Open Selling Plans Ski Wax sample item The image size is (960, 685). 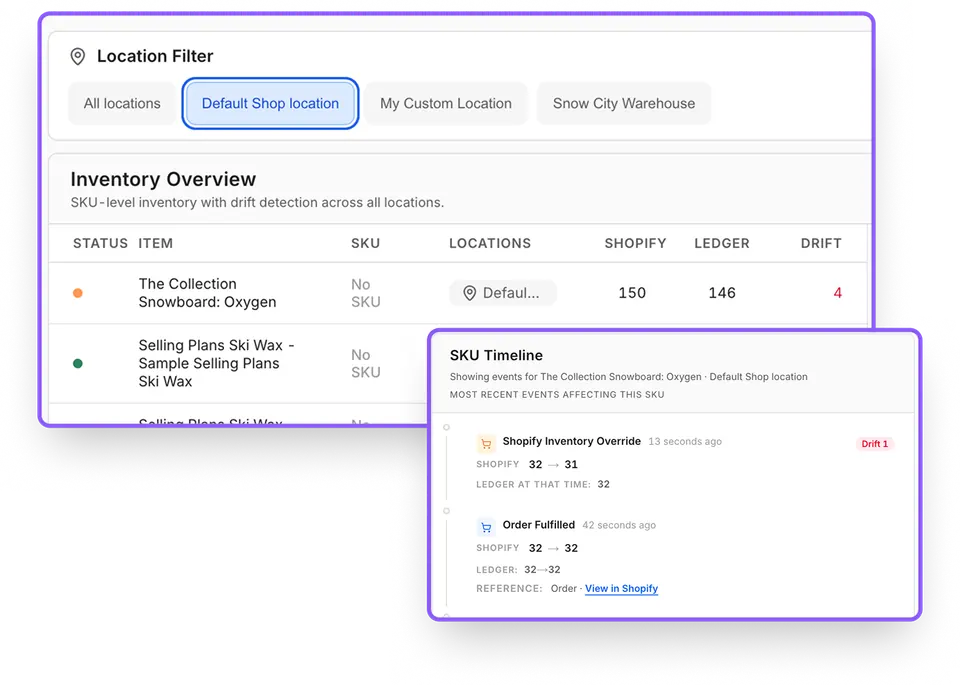tap(216, 364)
